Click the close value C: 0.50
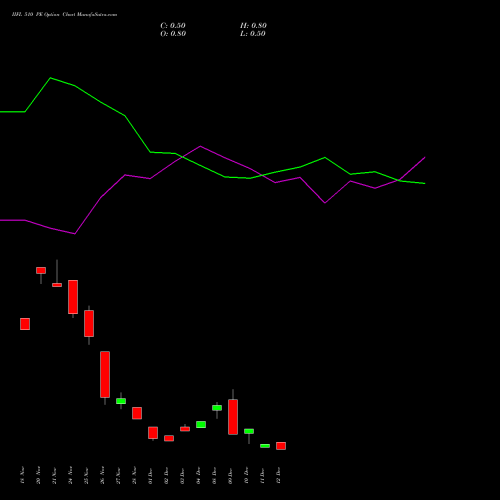The image size is (500, 500). (173, 26)
